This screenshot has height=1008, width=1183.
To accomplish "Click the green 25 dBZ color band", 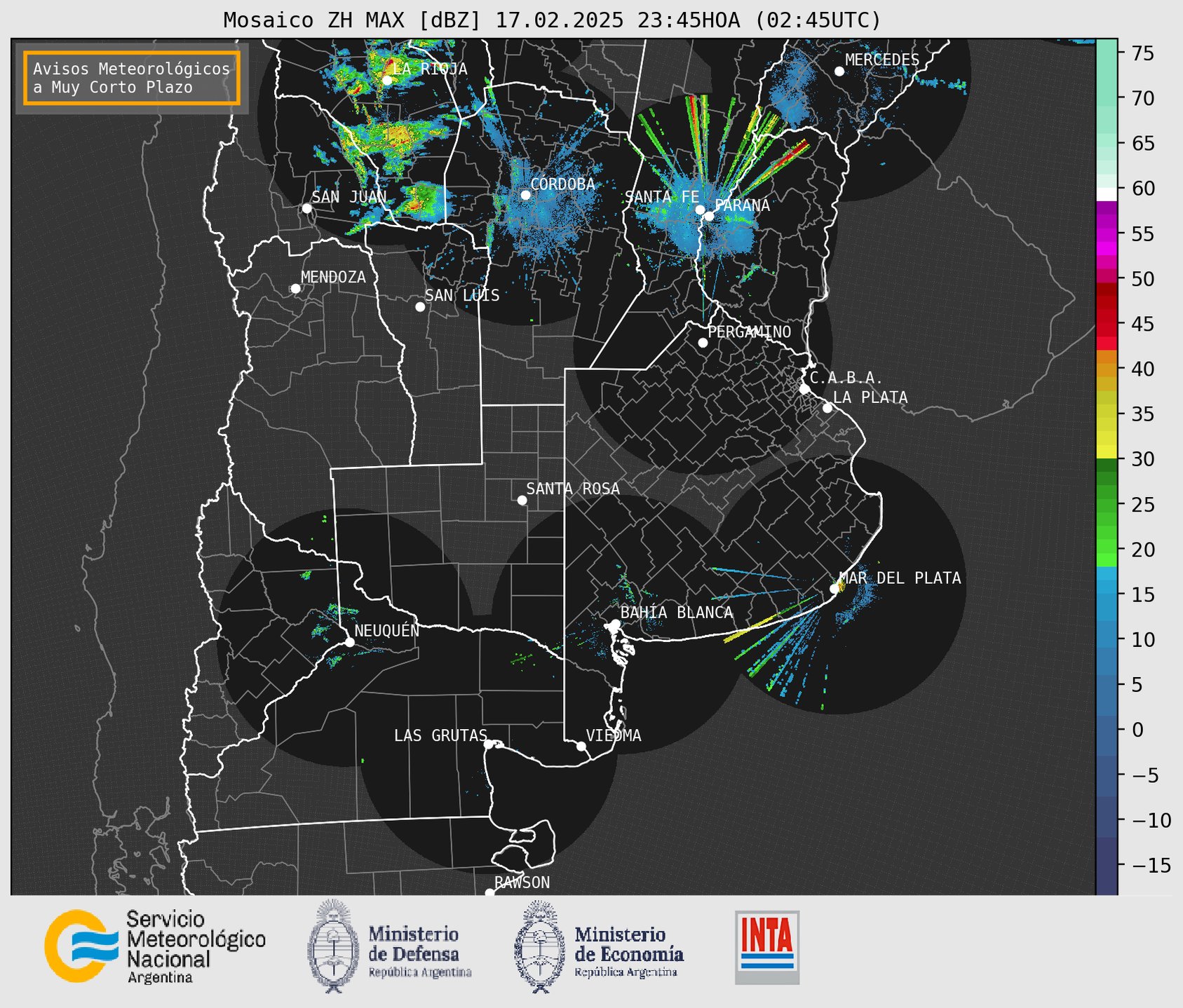I will pos(1107,504).
